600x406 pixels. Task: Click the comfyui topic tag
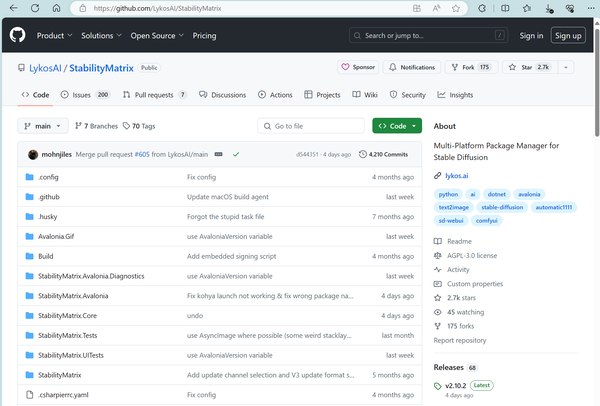click(486, 221)
